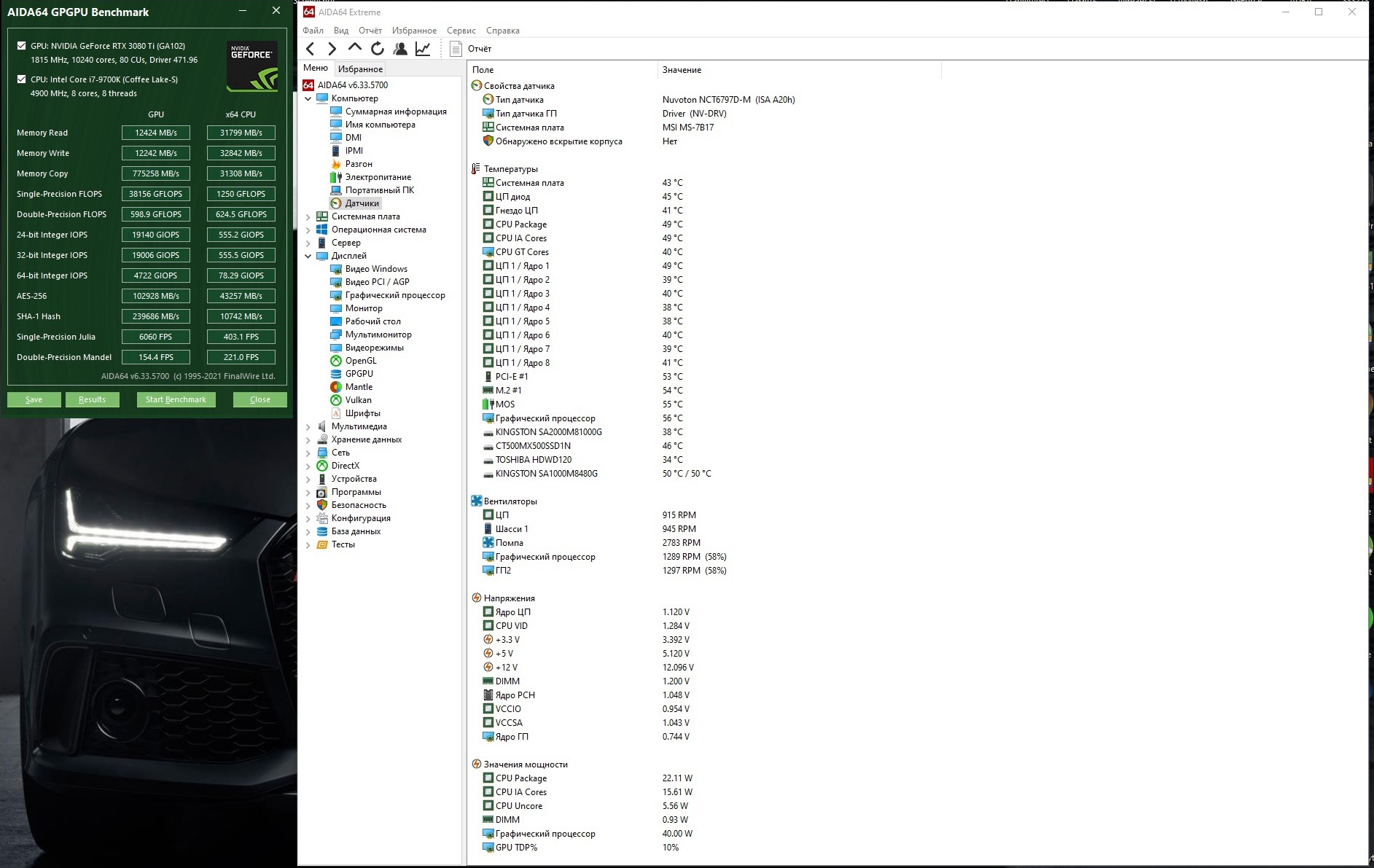Click the Операционная система Windows icon
Image resolution: width=1374 pixels, height=868 pixels.
click(x=322, y=230)
